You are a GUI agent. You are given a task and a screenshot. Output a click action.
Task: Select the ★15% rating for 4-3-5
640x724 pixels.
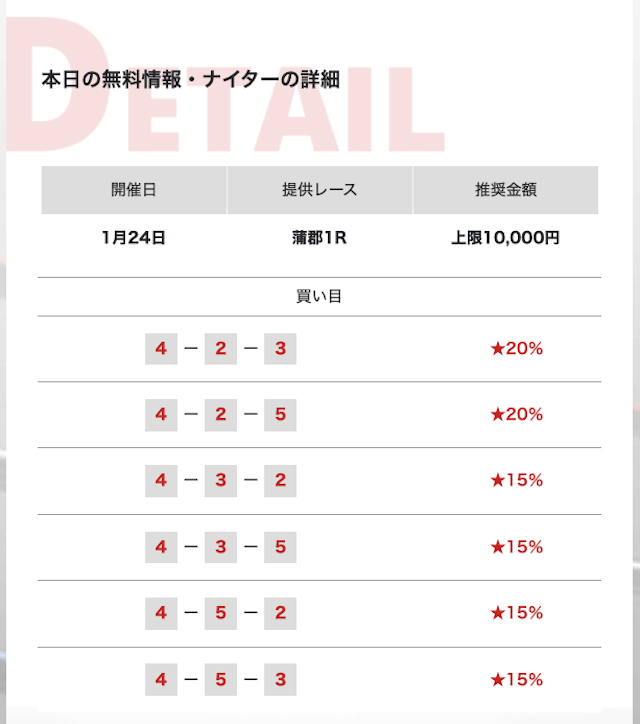click(517, 547)
